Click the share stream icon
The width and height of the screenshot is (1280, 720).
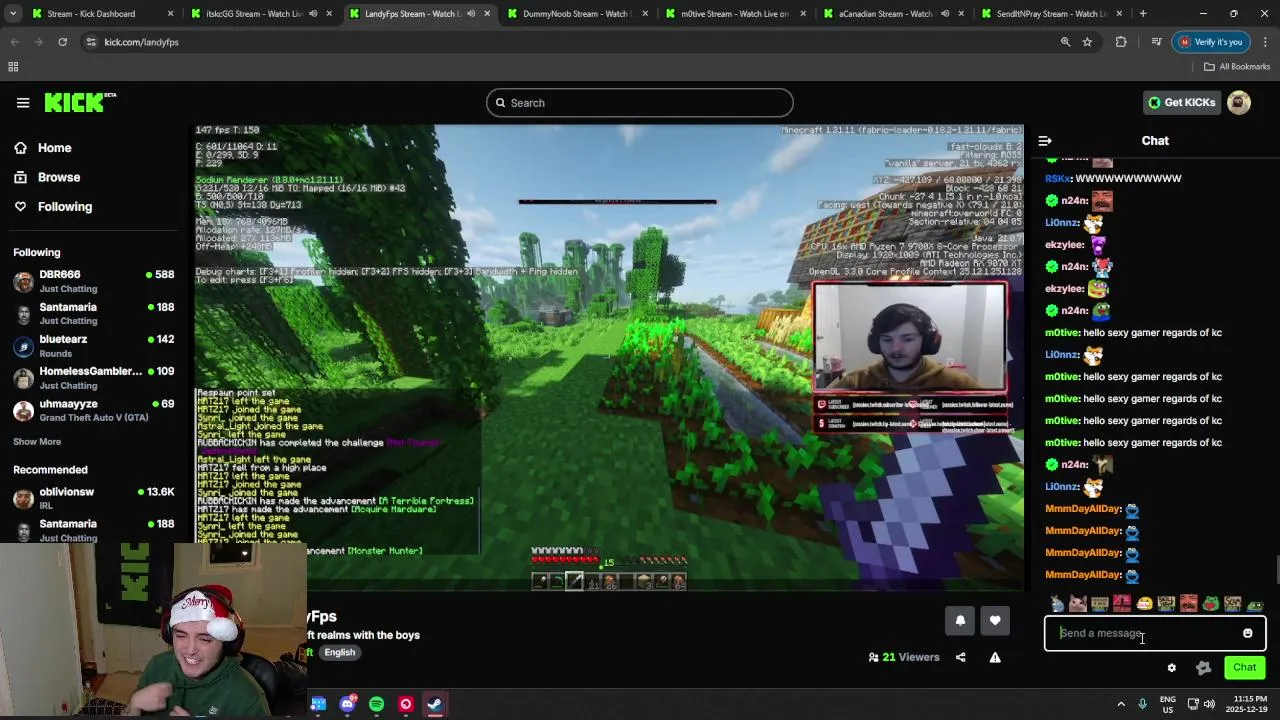[961, 657]
